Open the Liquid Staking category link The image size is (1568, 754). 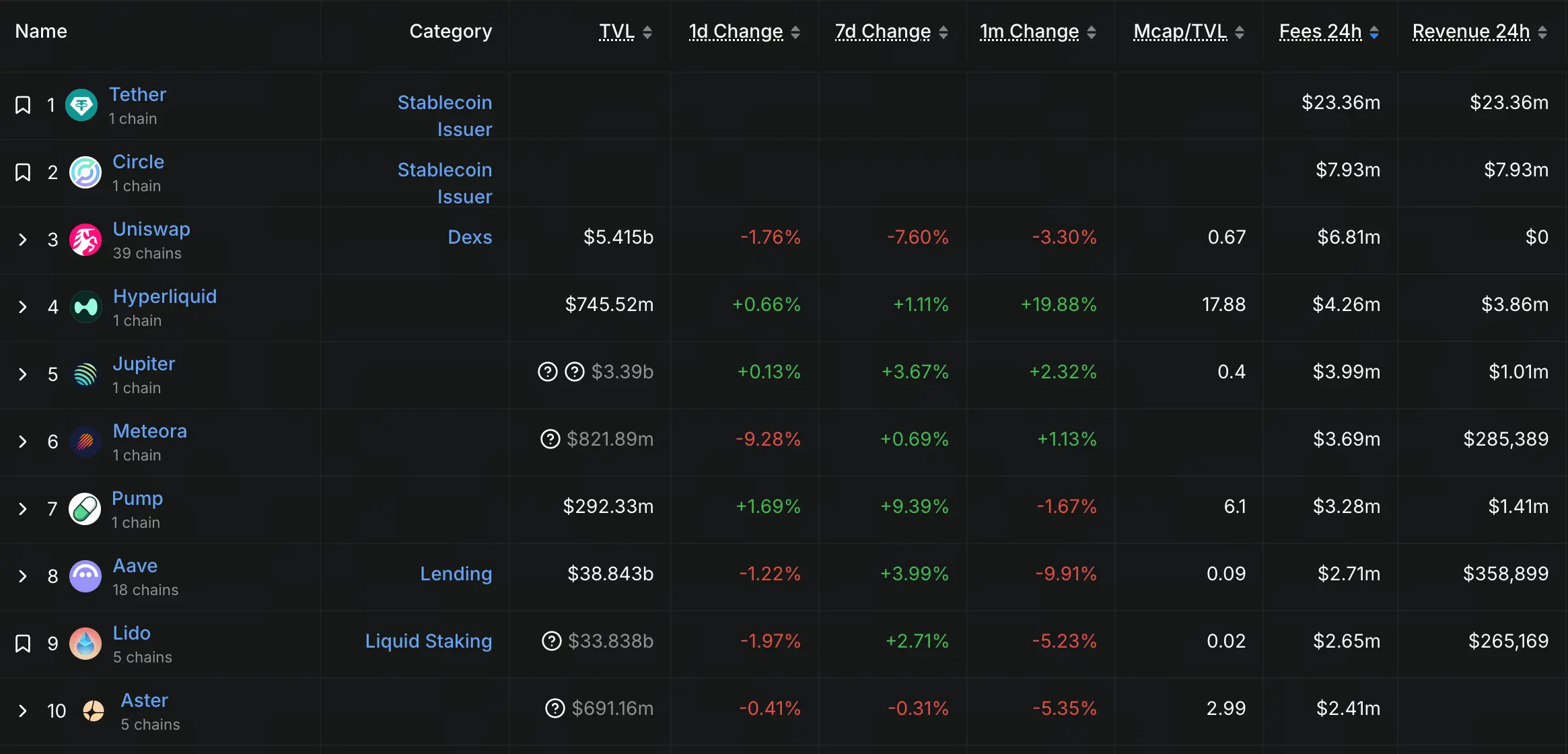coord(428,641)
